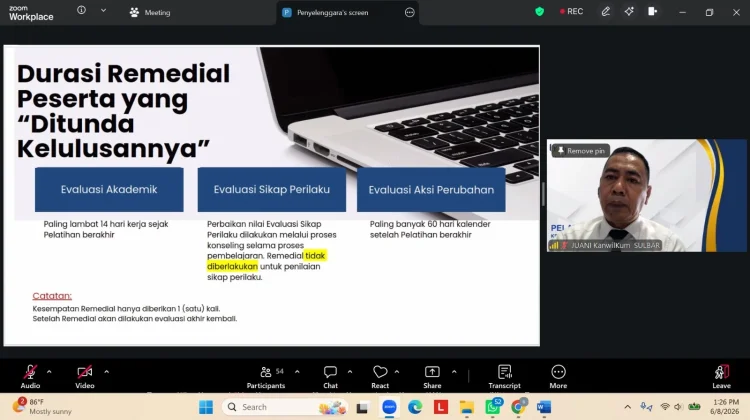Leave the meeting
The width and height of the screenshot is (750, 420).
click(x=721, y=376)
